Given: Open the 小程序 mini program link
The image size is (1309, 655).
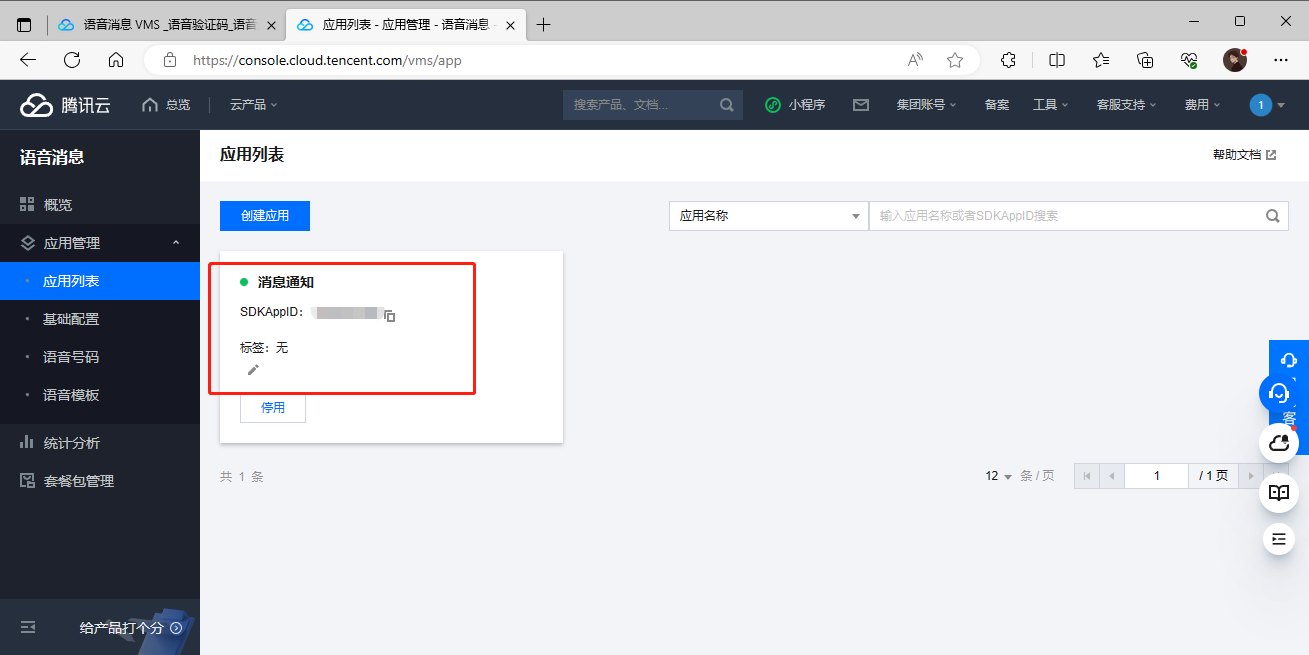Looking at the screenshot, I should [795, 104].
